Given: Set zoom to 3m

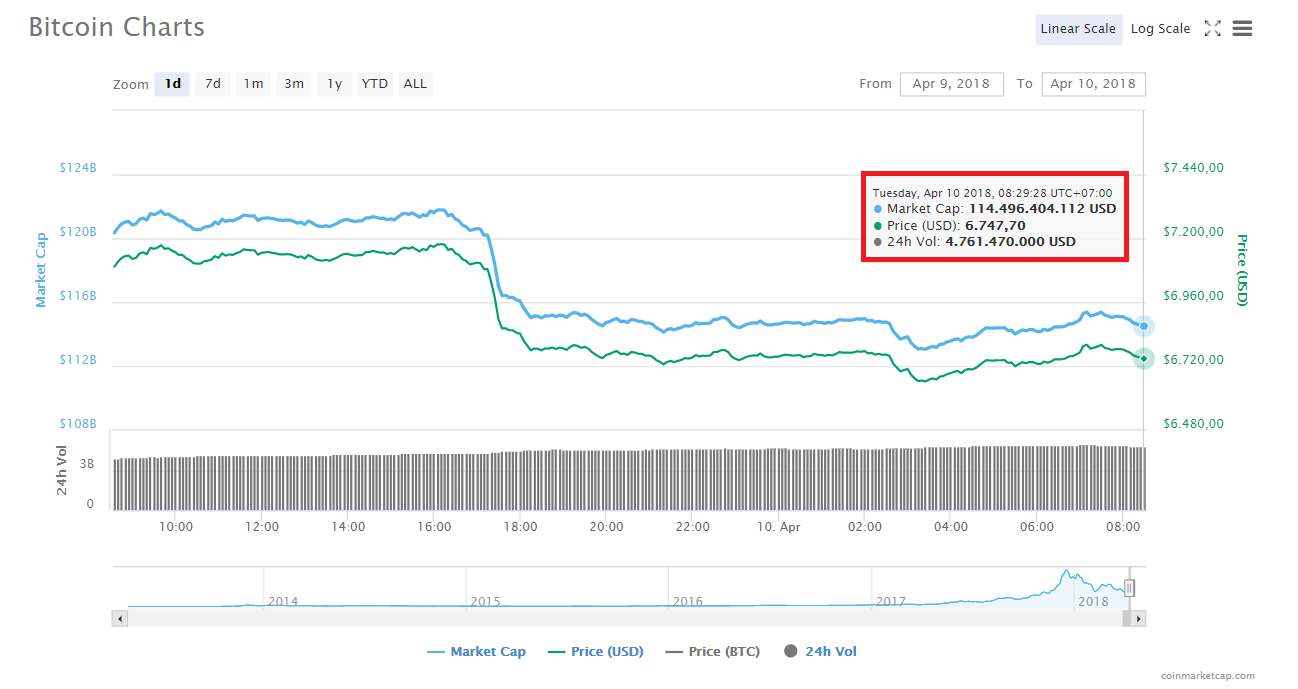Looking at the screenshot, I should [294, 84].
